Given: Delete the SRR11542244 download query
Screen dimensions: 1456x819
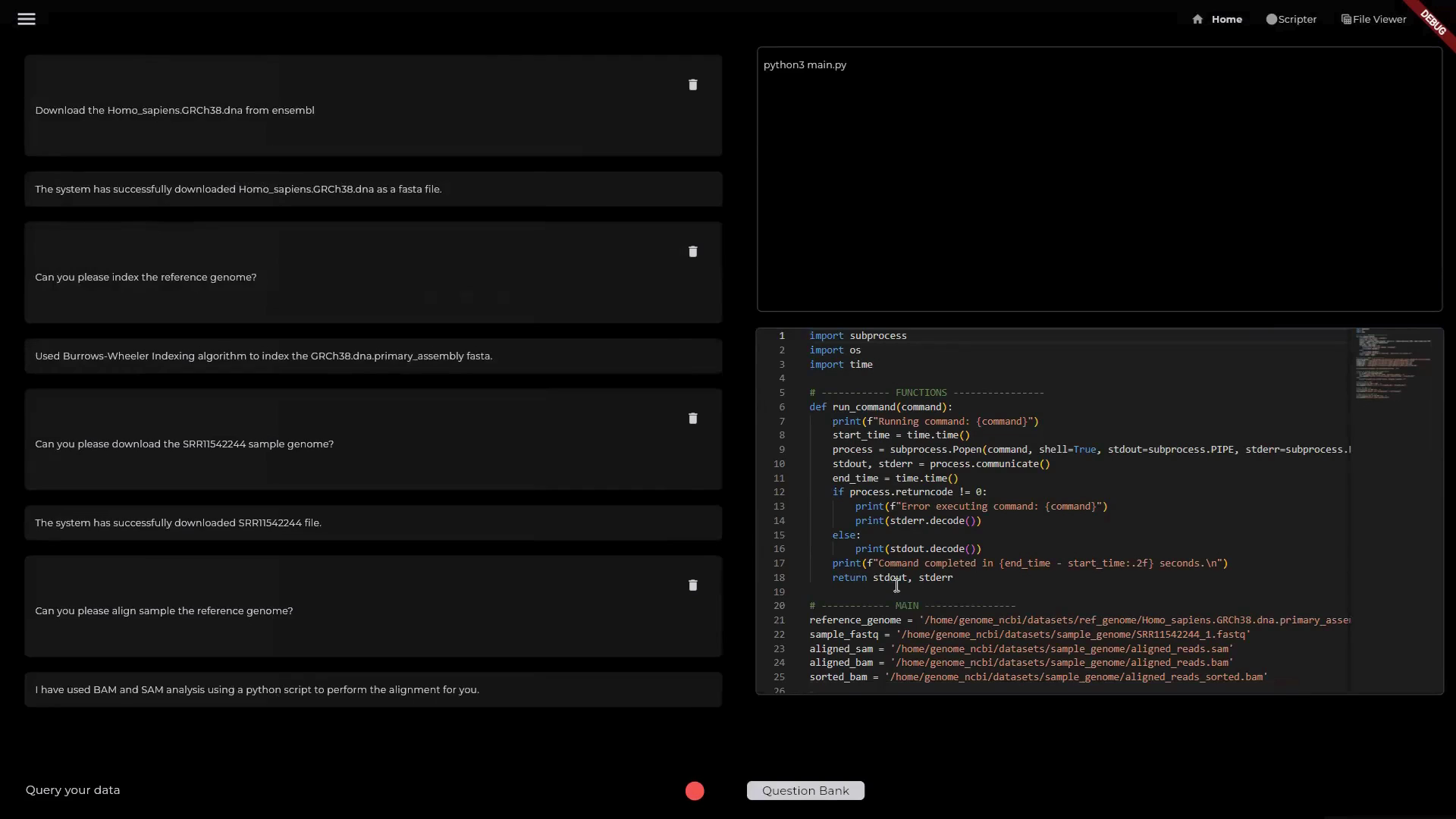Looking at the screenshot, I should click(692, 419).
